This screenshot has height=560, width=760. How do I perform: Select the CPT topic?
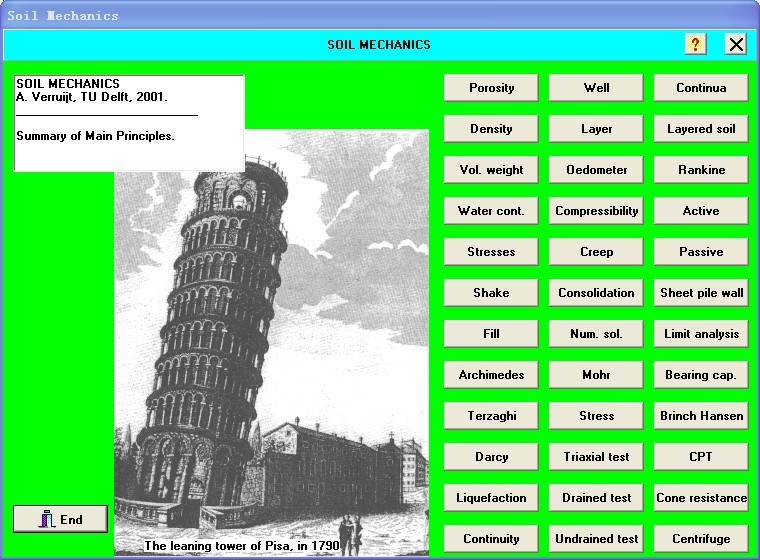(x=701, y=457)
